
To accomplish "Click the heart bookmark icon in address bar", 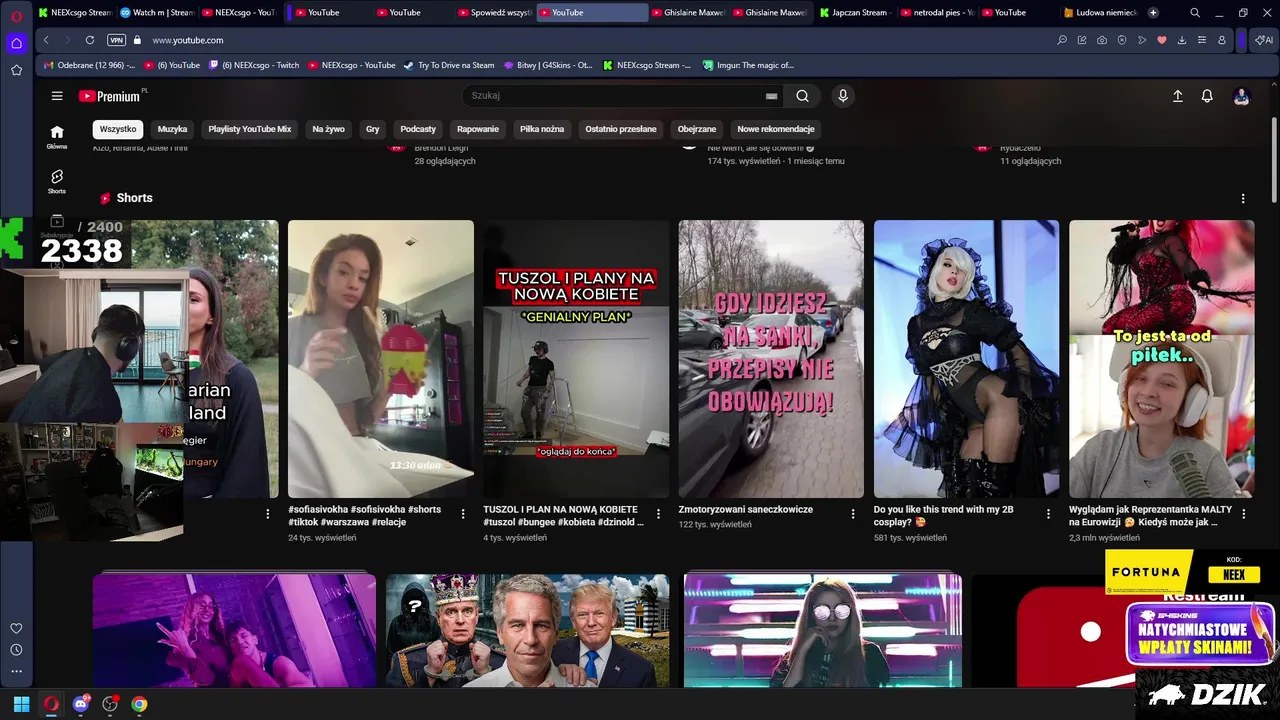I will (x=1162, y=40).
